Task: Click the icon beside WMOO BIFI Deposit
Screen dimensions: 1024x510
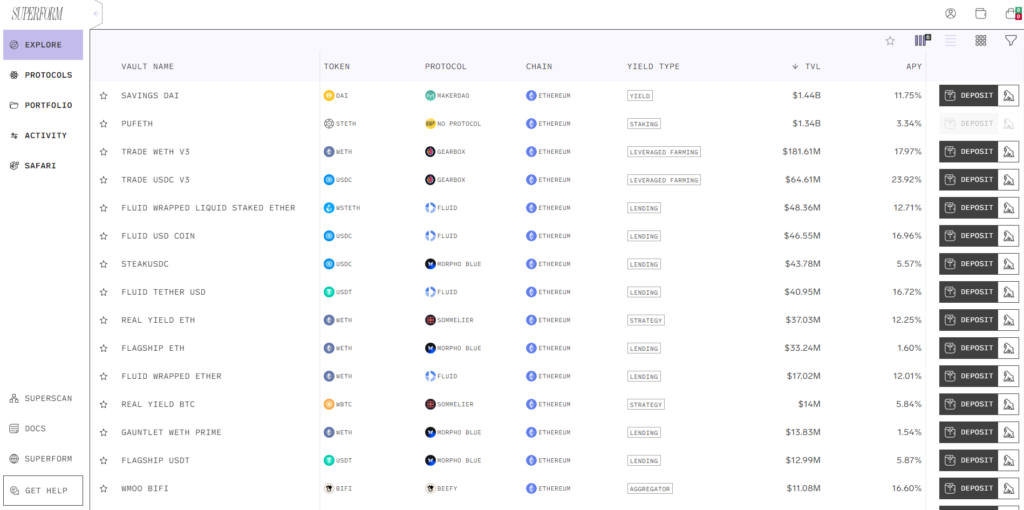Action: coord(1009,488)
